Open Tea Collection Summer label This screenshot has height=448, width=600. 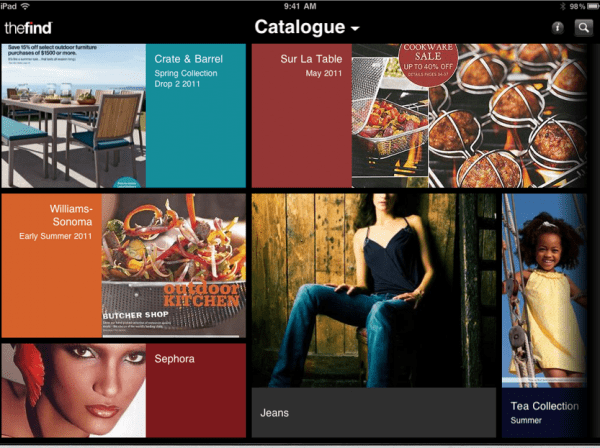[x=544, y=412]
